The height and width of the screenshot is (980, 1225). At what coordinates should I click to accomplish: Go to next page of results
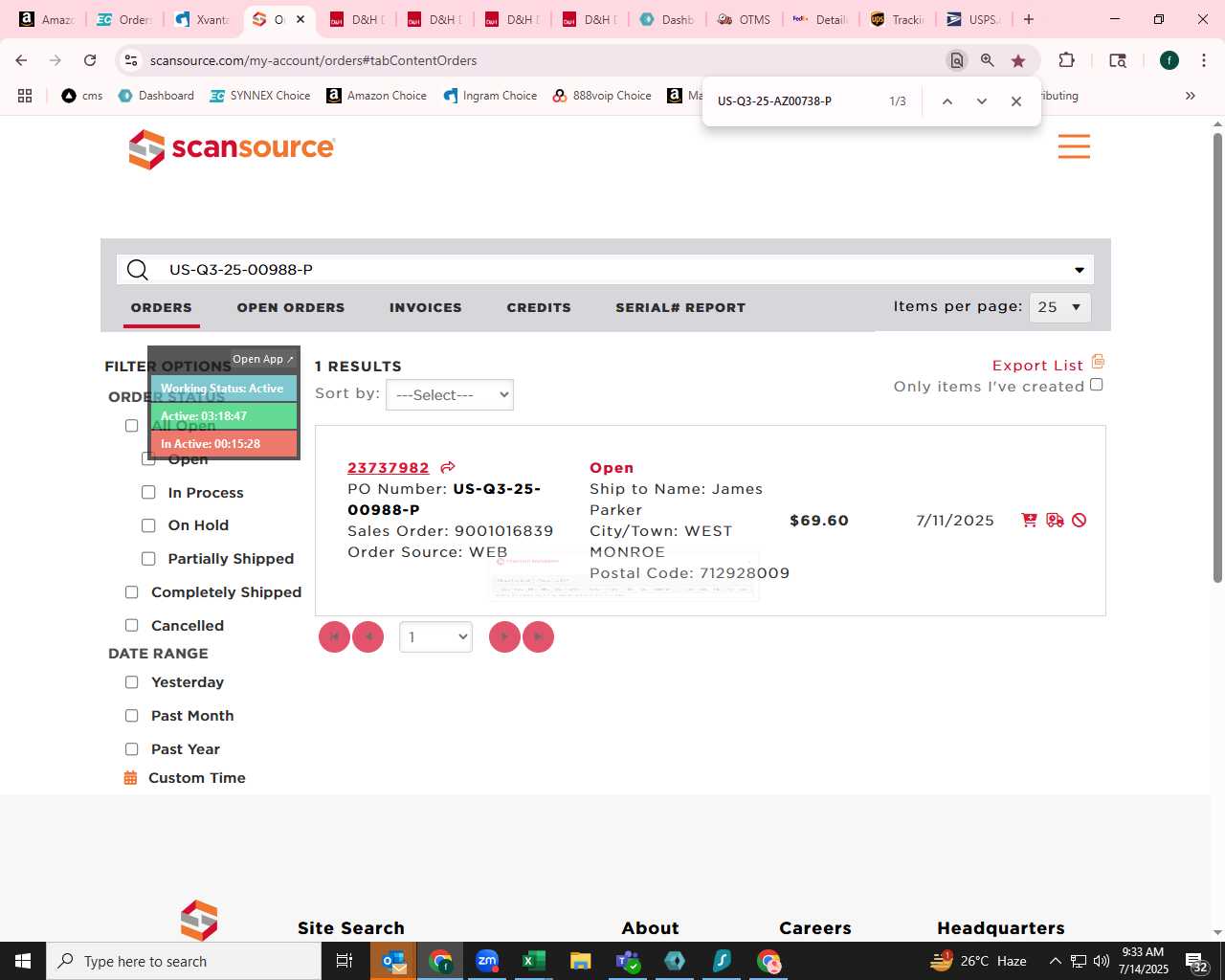point(504,636)
